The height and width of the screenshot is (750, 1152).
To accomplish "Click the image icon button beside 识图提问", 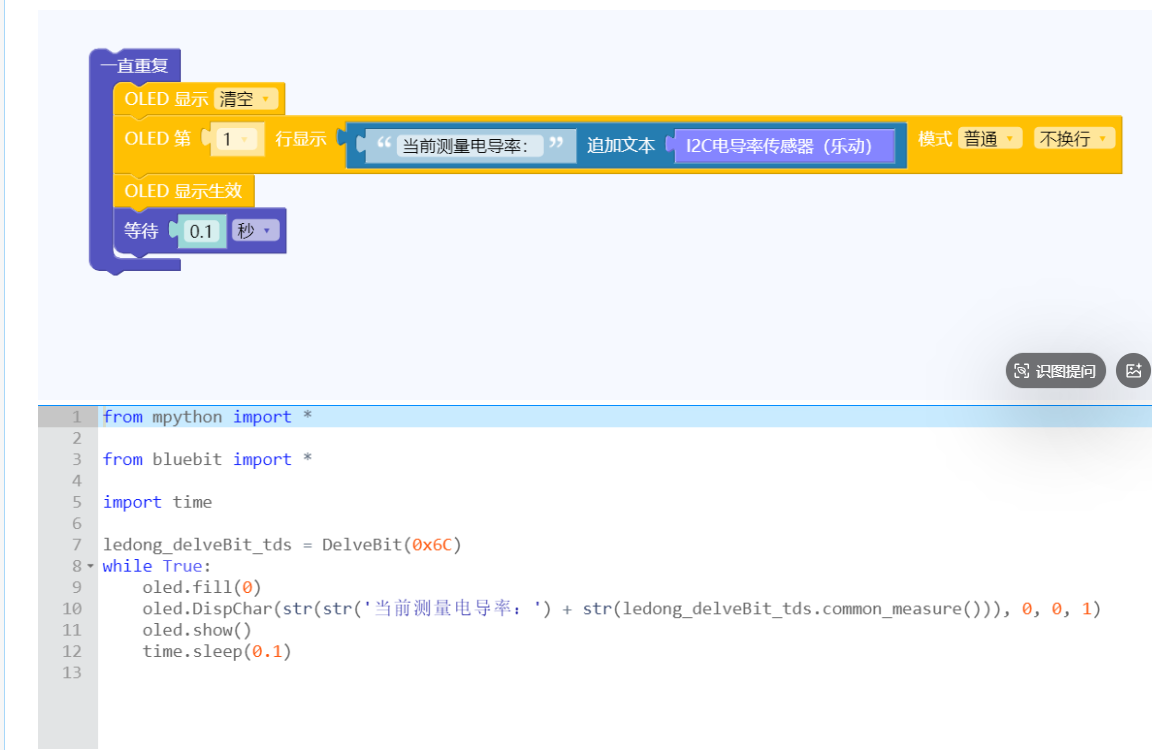I will coord(1133,371).
